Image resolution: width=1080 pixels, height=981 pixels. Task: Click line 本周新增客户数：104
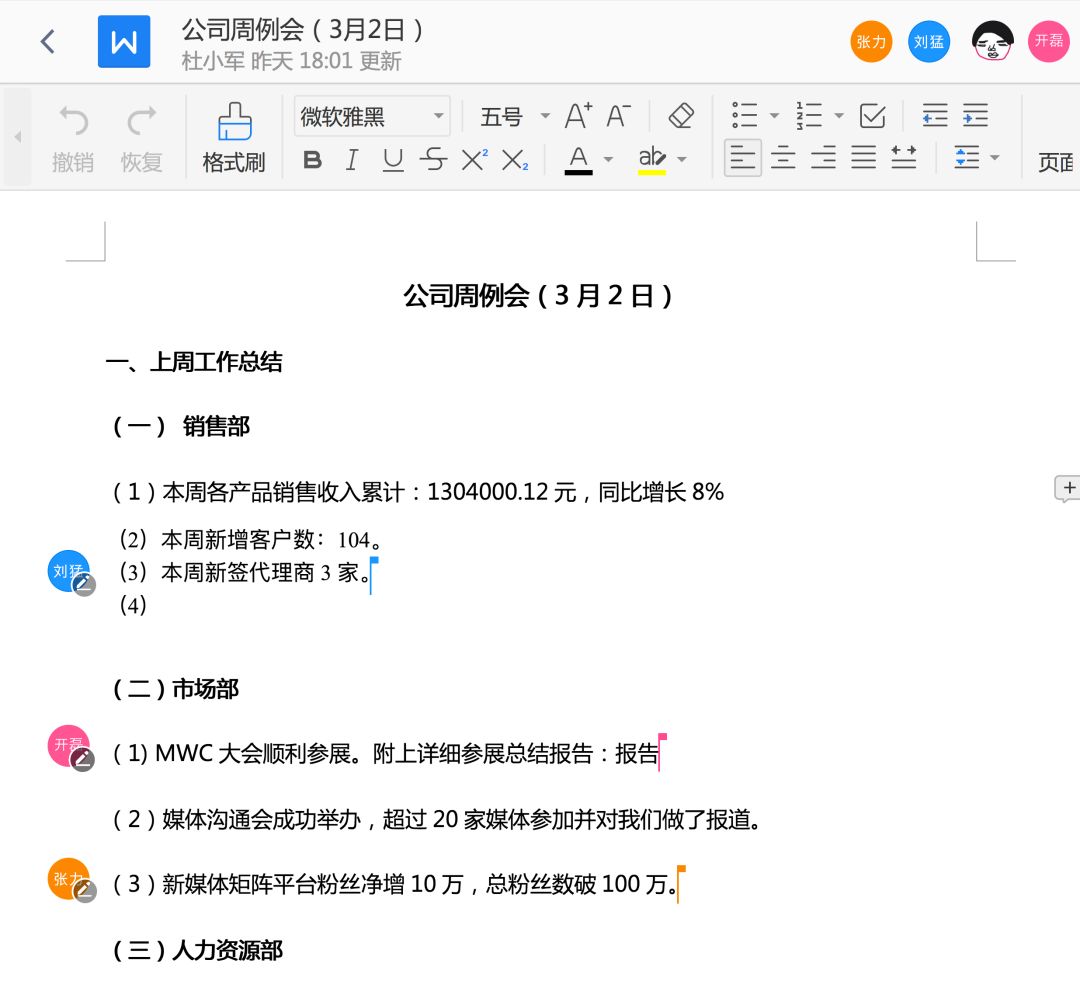point(250,539)
